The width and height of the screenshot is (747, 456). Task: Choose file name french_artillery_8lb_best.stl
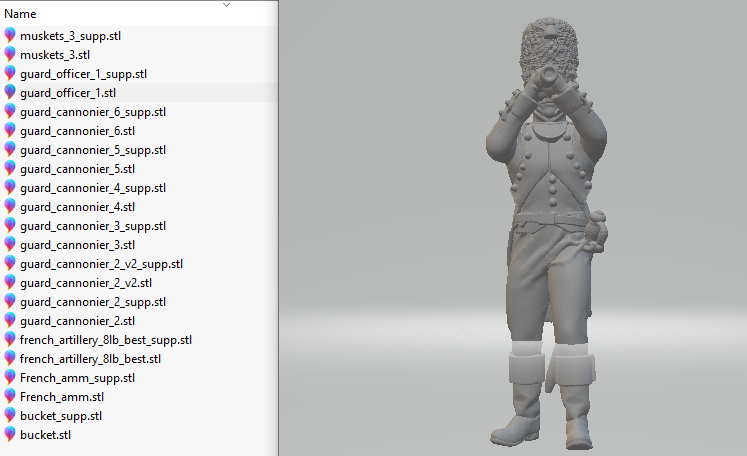coord(90,359)
